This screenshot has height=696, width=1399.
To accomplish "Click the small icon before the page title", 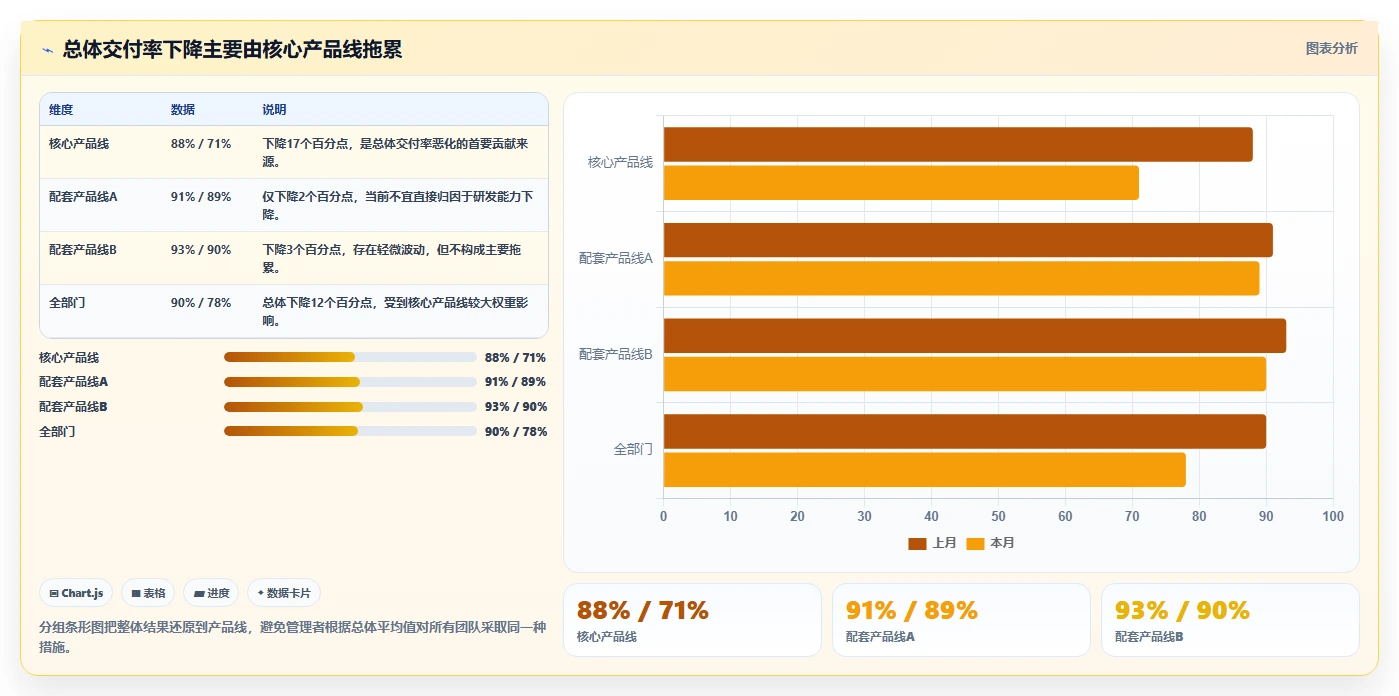I will [47, 50].
